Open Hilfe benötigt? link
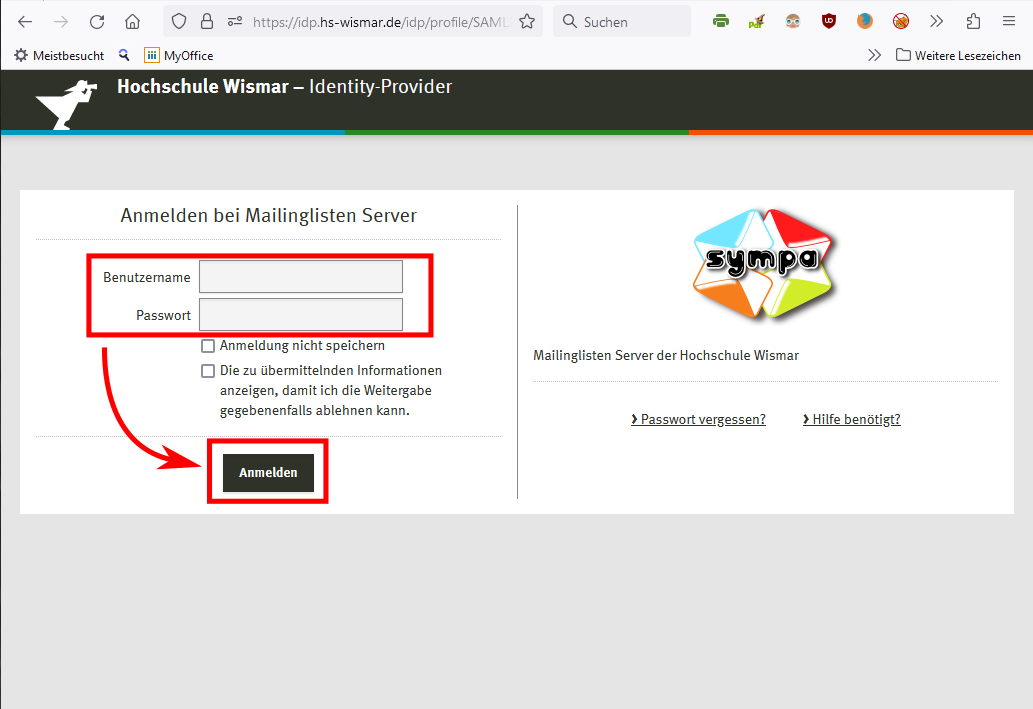 point(852,419)
